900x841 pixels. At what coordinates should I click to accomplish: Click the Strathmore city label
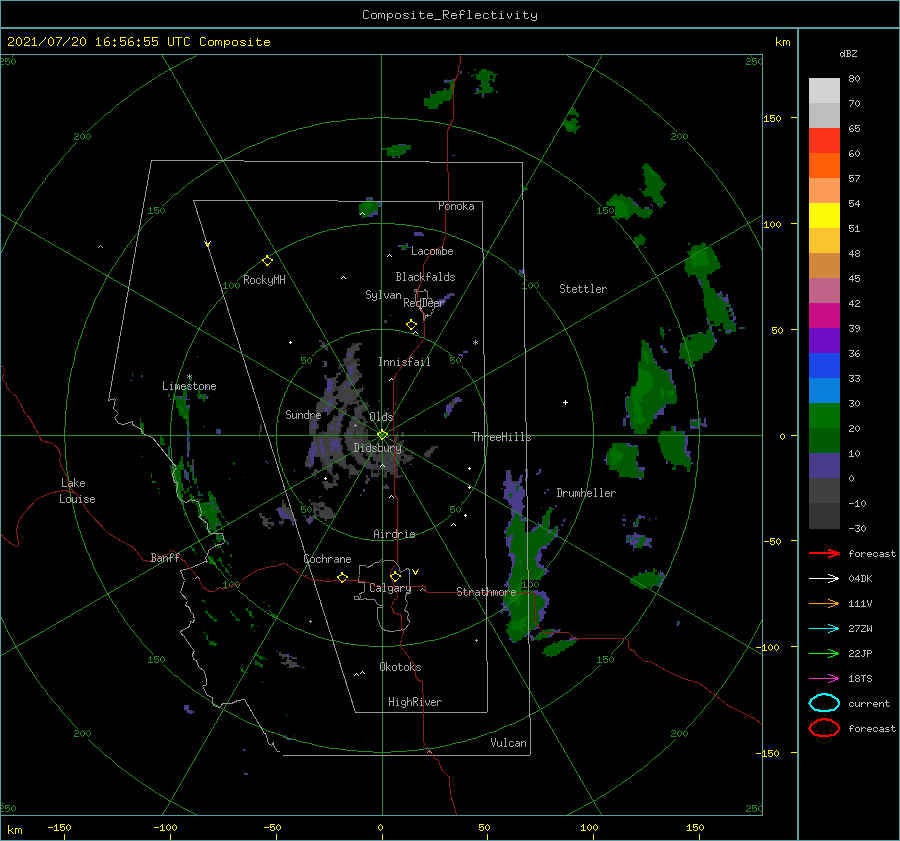click(486, 592)
